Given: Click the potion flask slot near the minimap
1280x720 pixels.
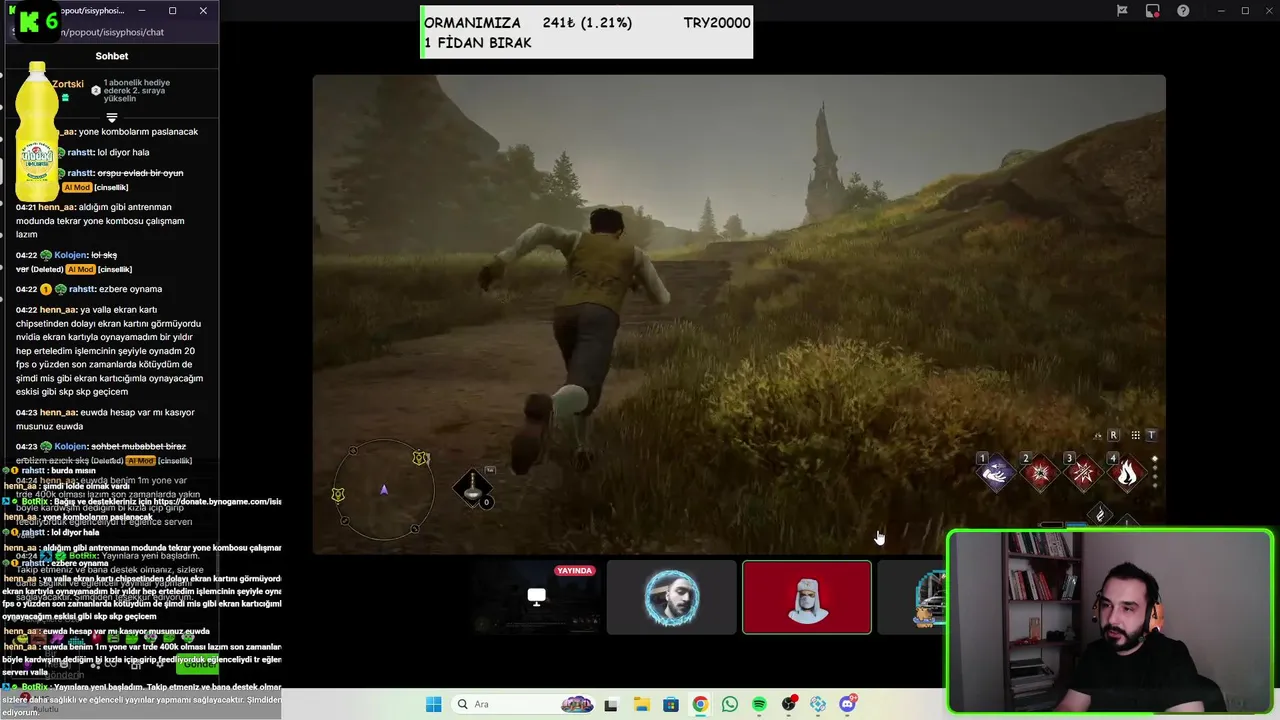Looking at the screenshot, I should coord(473,487).
